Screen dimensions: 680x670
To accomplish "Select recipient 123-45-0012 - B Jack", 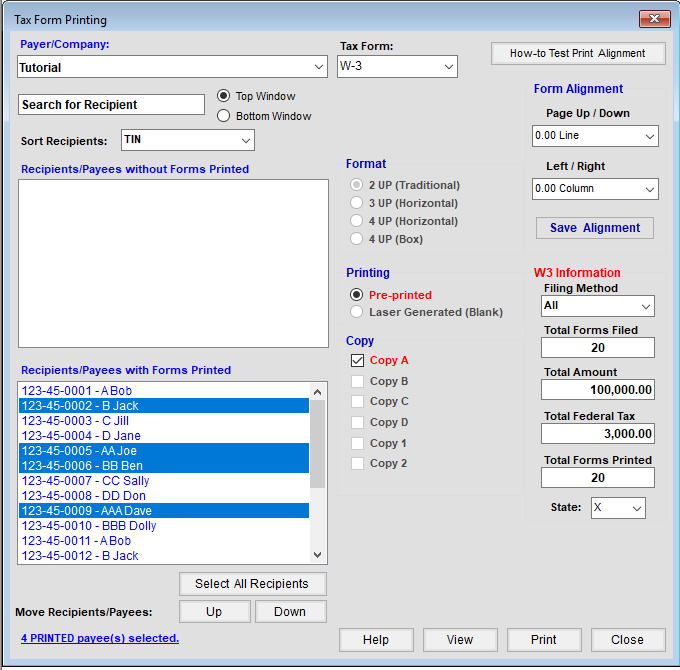I will [164, 555].
